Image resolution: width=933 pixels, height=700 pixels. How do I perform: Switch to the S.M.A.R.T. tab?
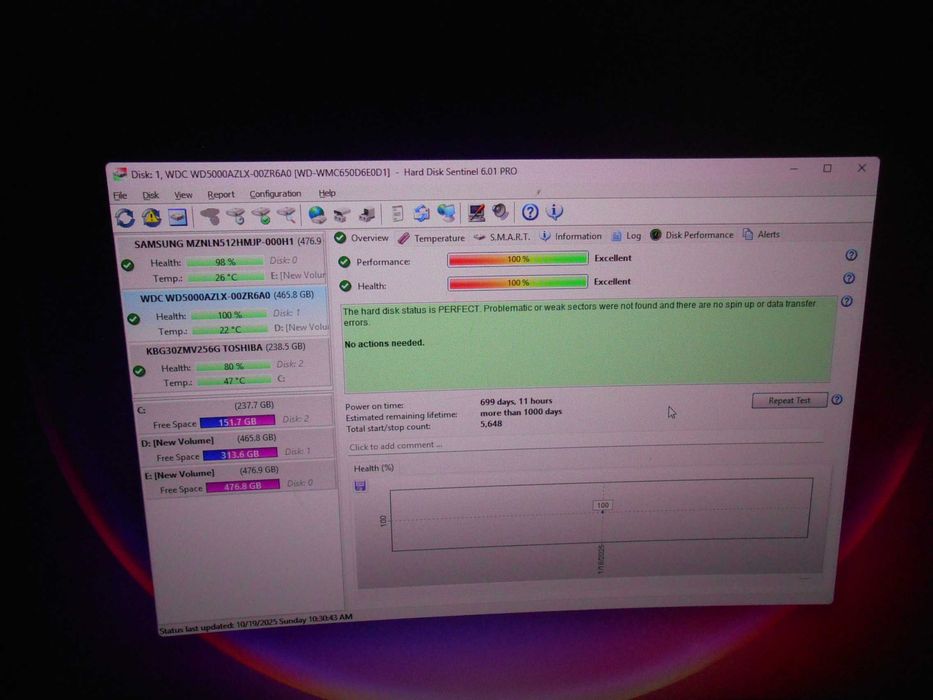502,236
